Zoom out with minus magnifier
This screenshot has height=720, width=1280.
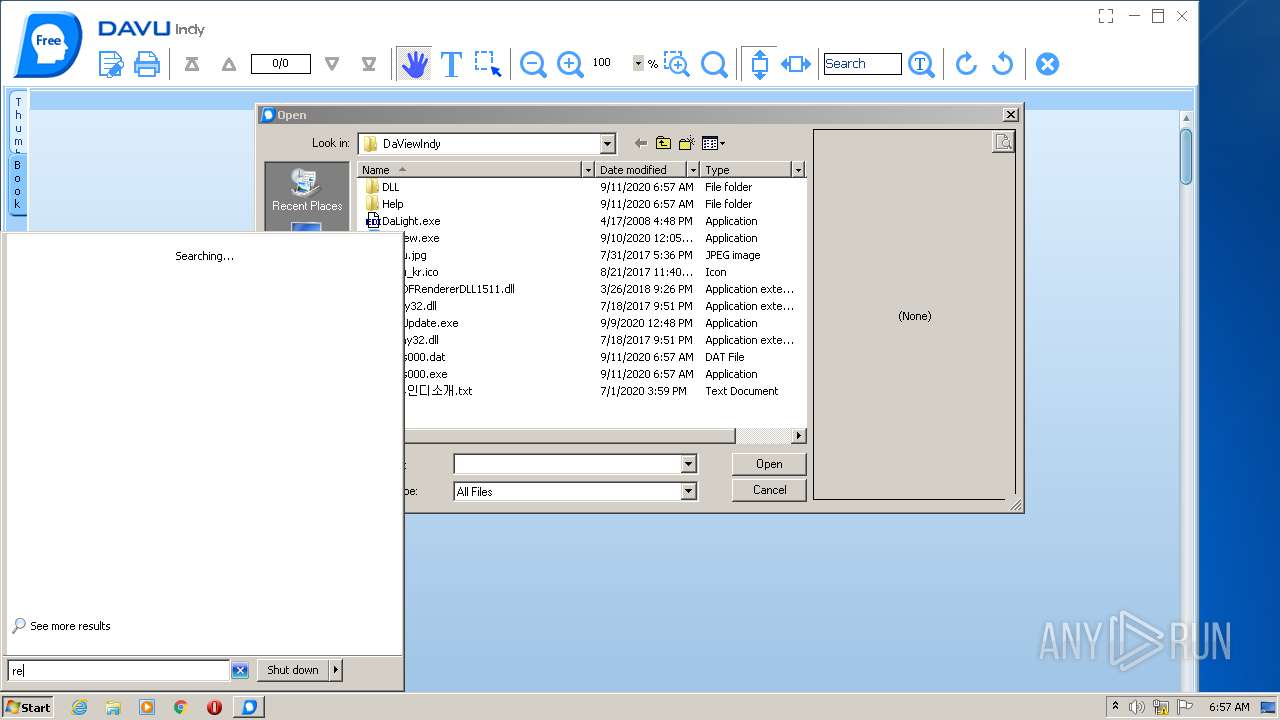533,64
